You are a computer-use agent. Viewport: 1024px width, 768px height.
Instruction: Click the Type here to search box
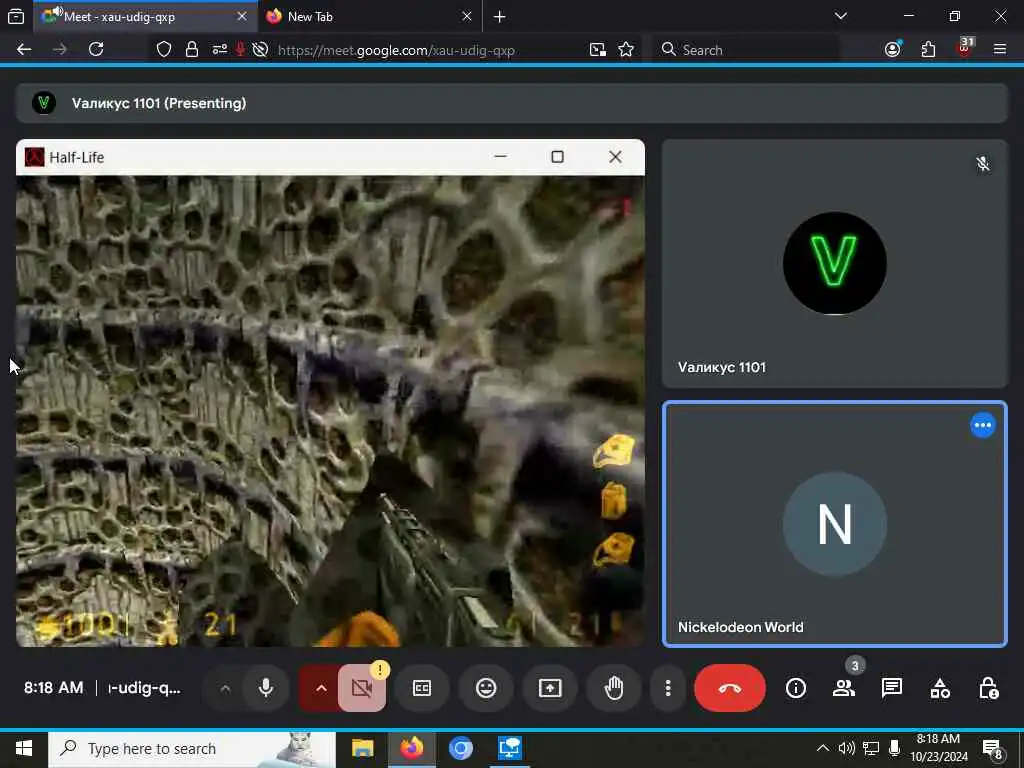tap(192, 748)
